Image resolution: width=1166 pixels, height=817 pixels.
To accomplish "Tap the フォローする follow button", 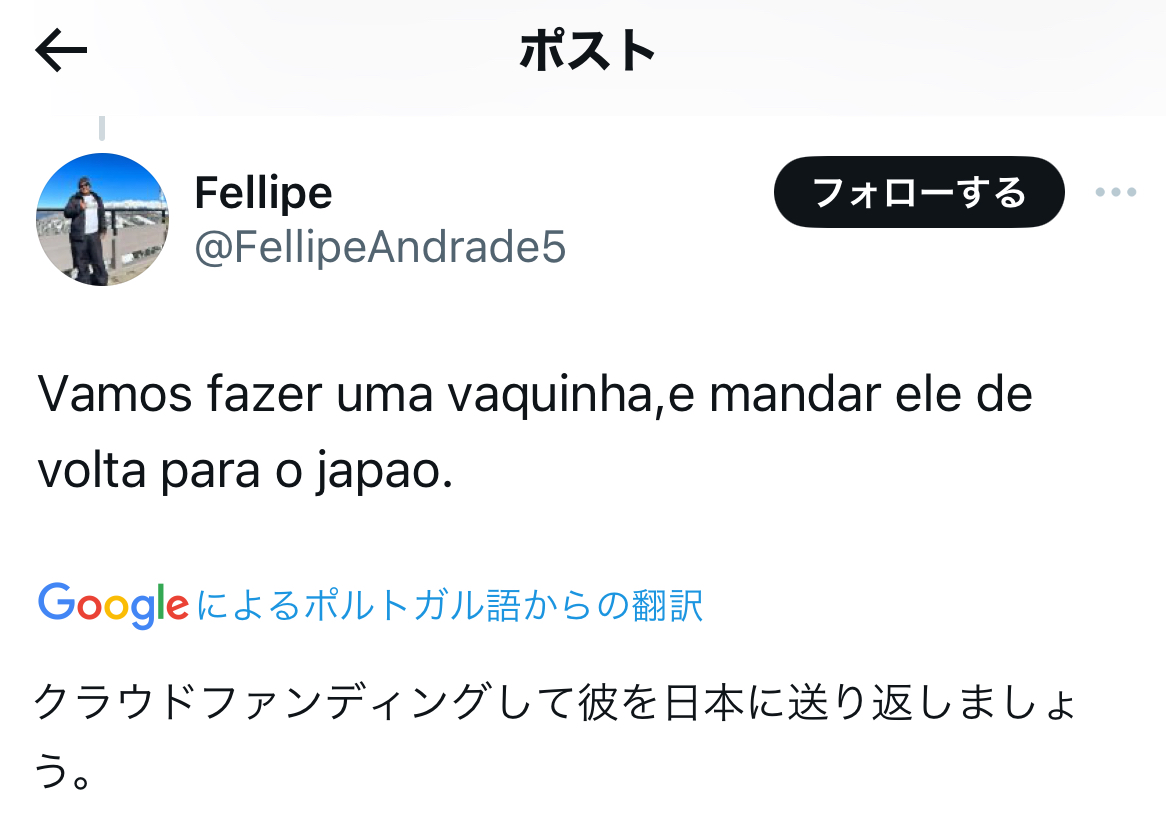I will click(x=919, y=192).
